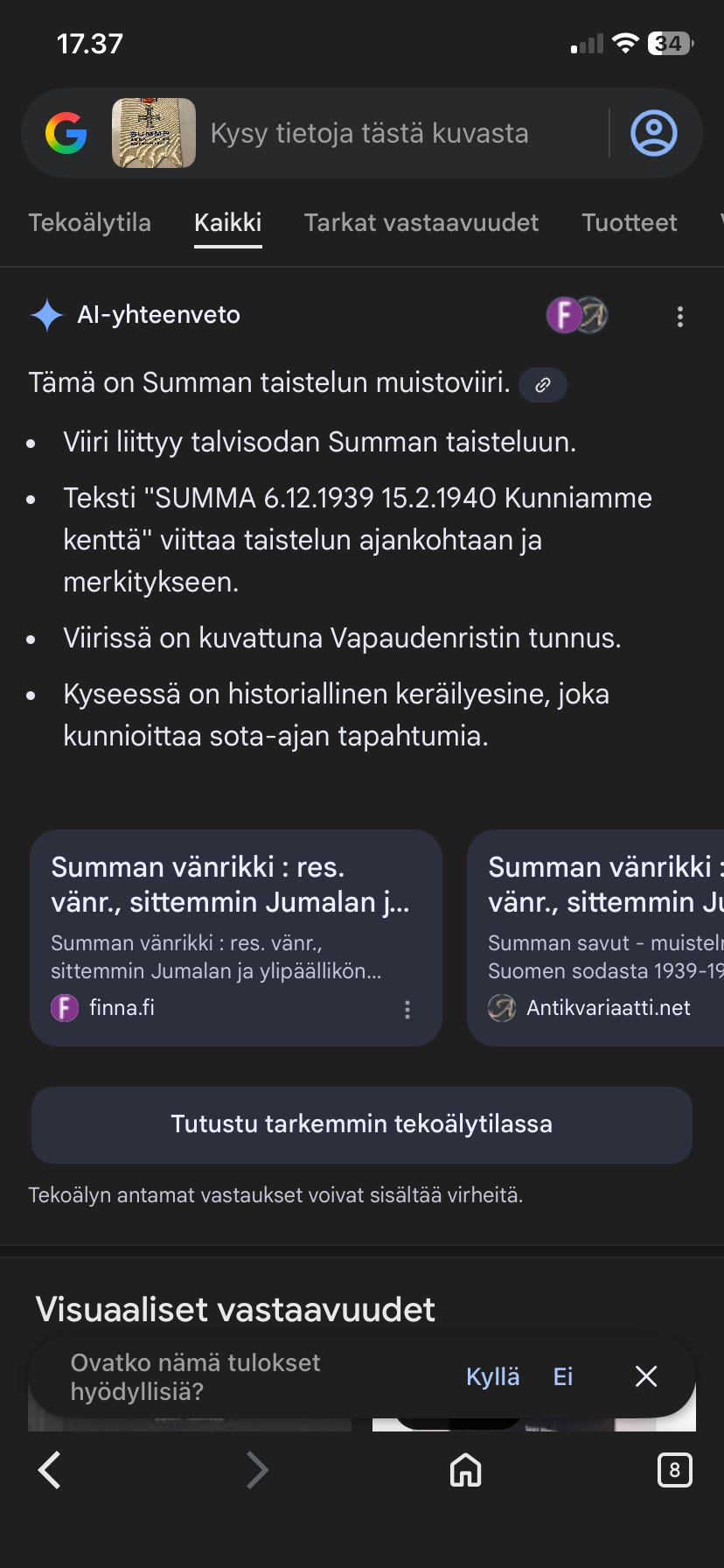
Task: Open options on the Summan vänrikki card
Action: click(407, 1010)
